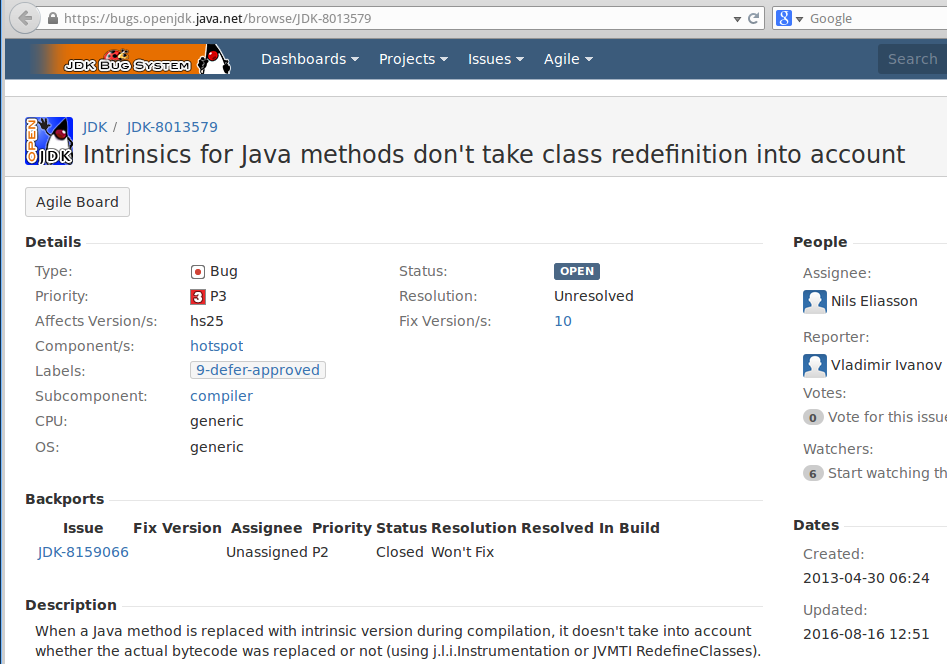This screenshot has height=664, width=947.
Task: Click the Google favicon in the search box
Action: [x=783, y=17]
